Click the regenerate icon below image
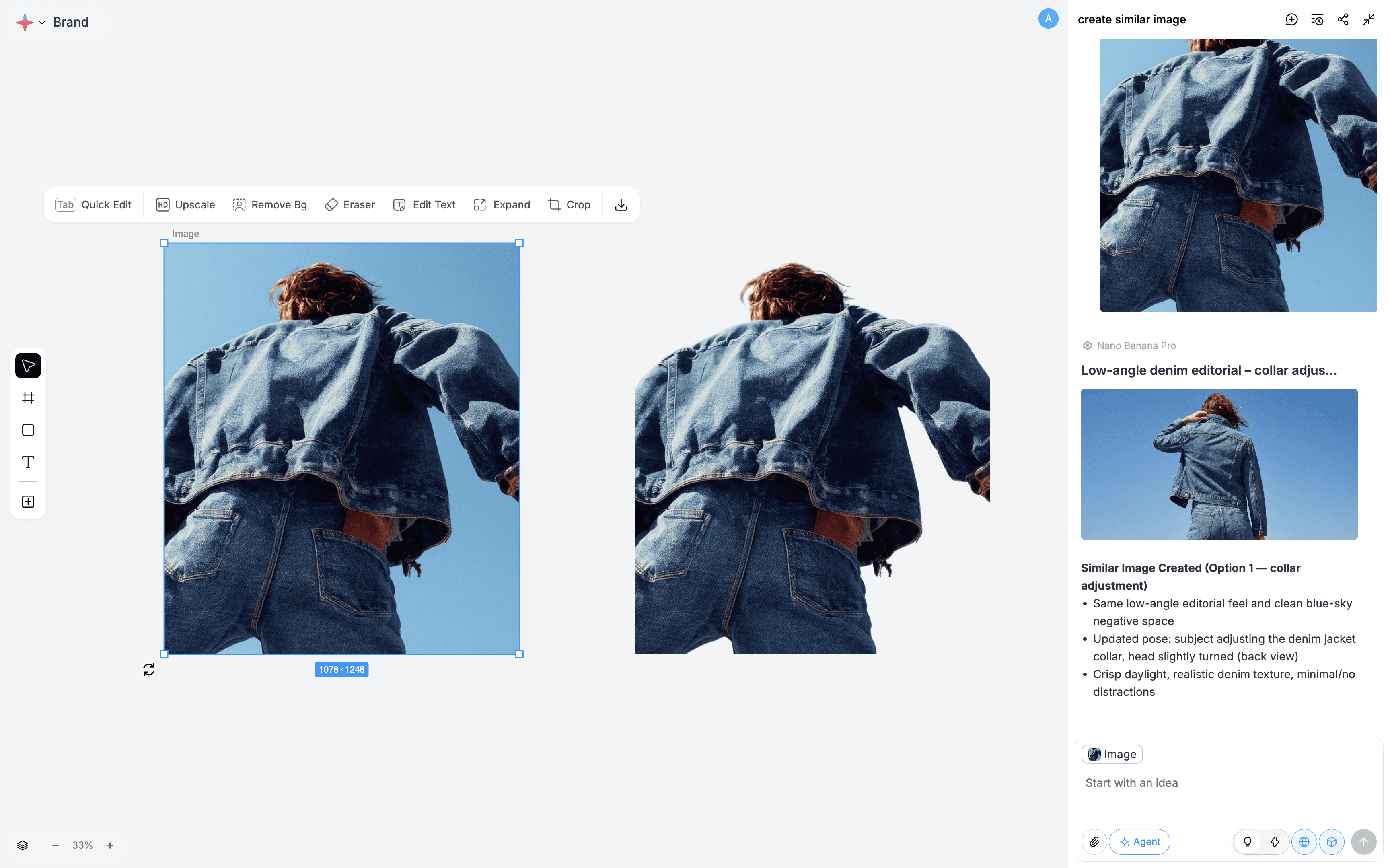This screenshot has width=1390, height=868. 149,669
